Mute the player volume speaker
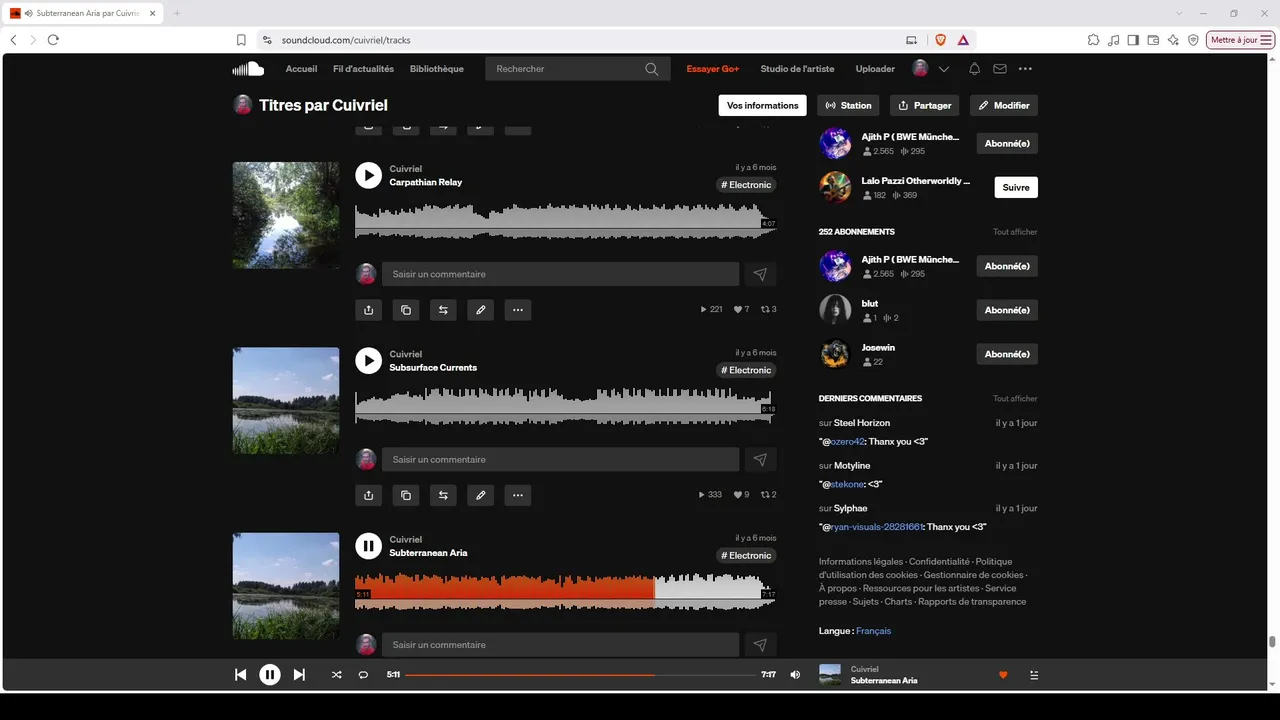 point(795,675)
